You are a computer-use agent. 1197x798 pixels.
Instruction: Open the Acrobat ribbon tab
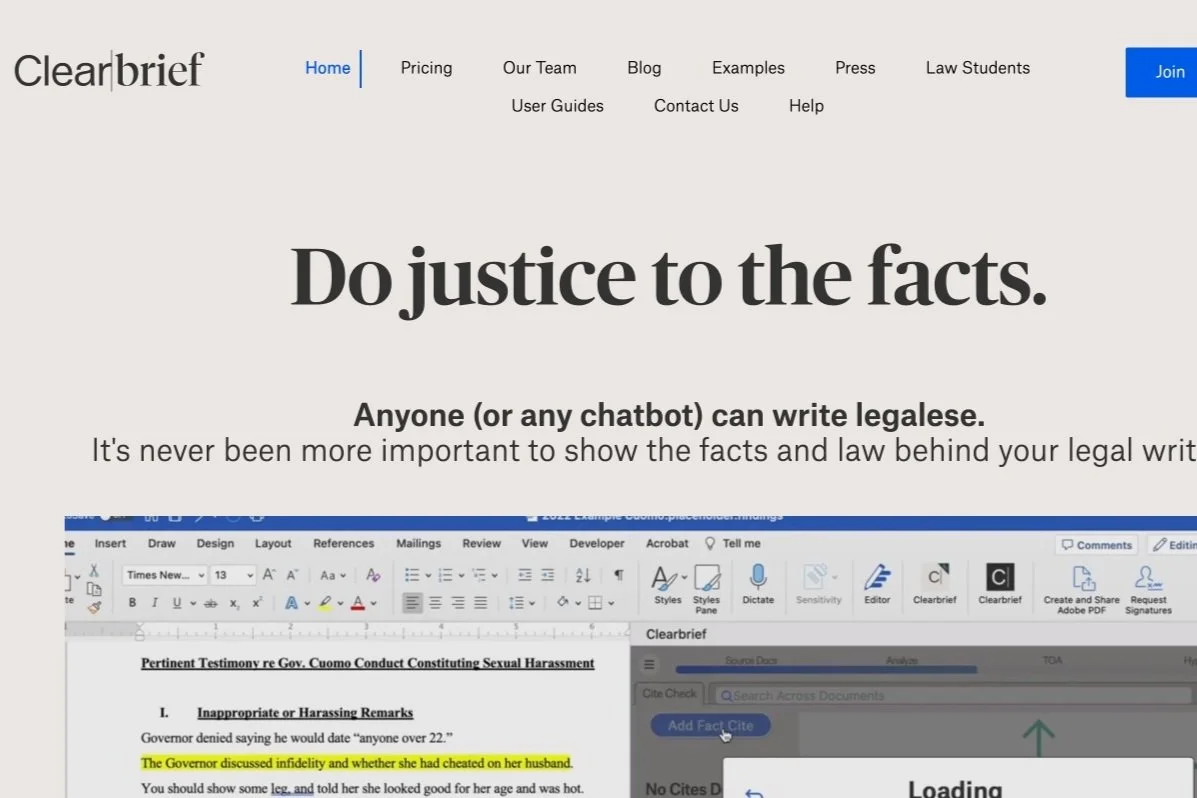[666, 544]
